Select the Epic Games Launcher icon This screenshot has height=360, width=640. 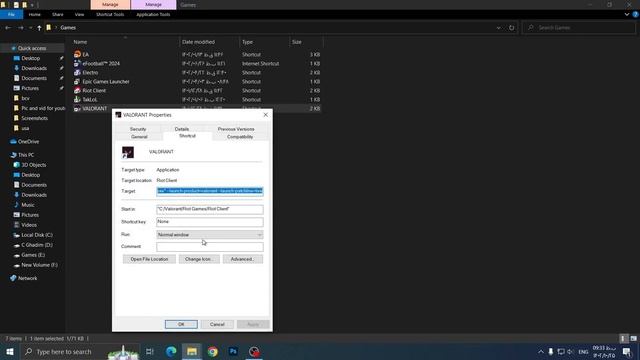click(x=77, y=81)
